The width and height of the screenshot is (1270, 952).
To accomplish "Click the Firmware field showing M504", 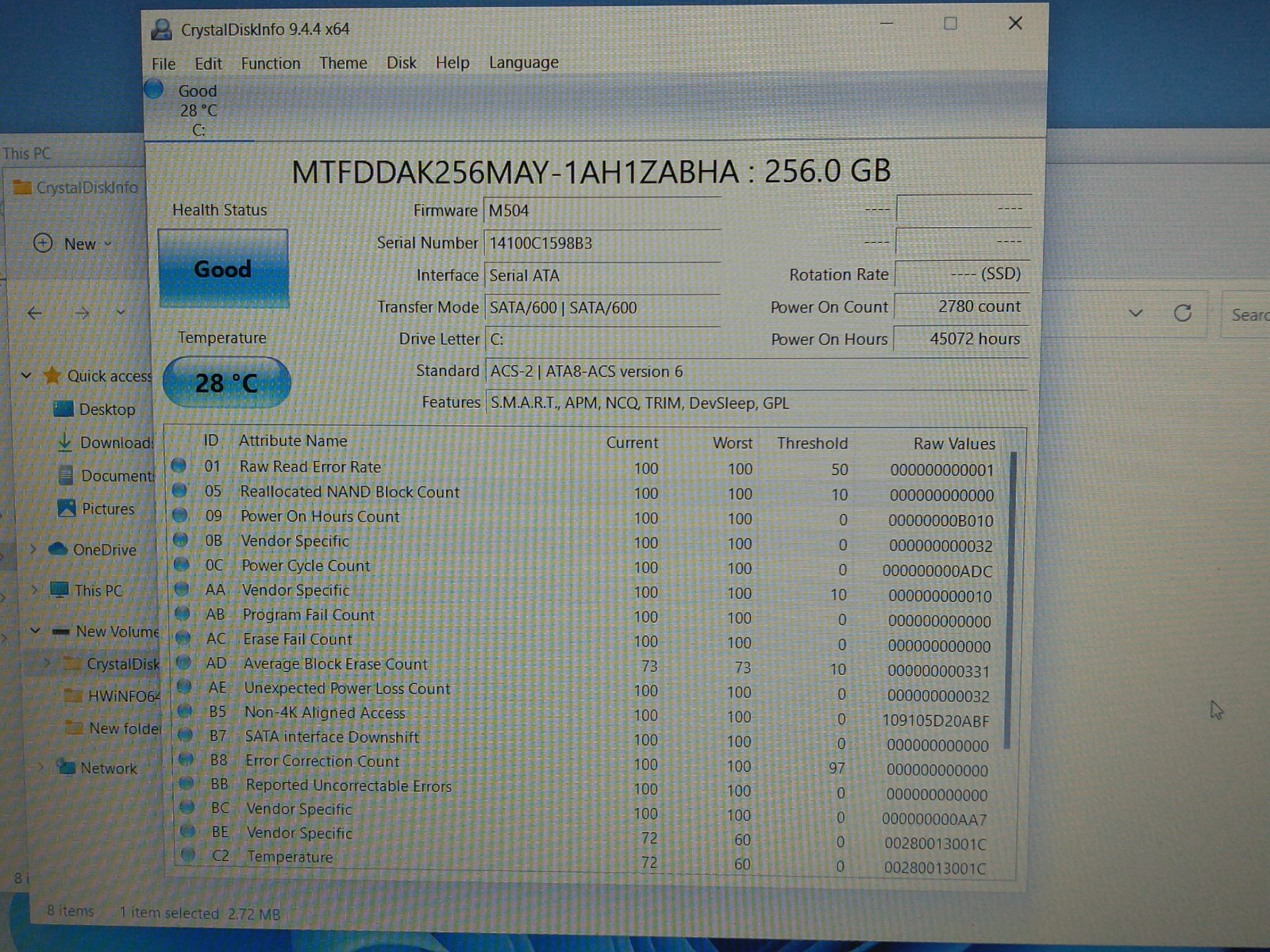I will [602, 211].
